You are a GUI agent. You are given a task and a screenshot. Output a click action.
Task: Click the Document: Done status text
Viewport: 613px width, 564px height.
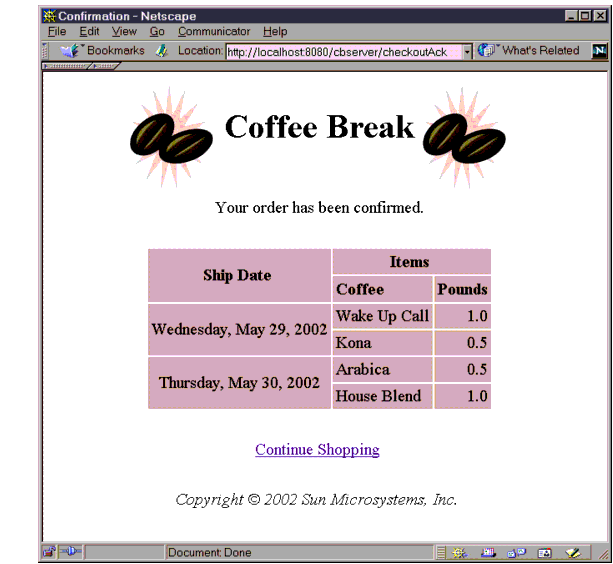[209, 552]
